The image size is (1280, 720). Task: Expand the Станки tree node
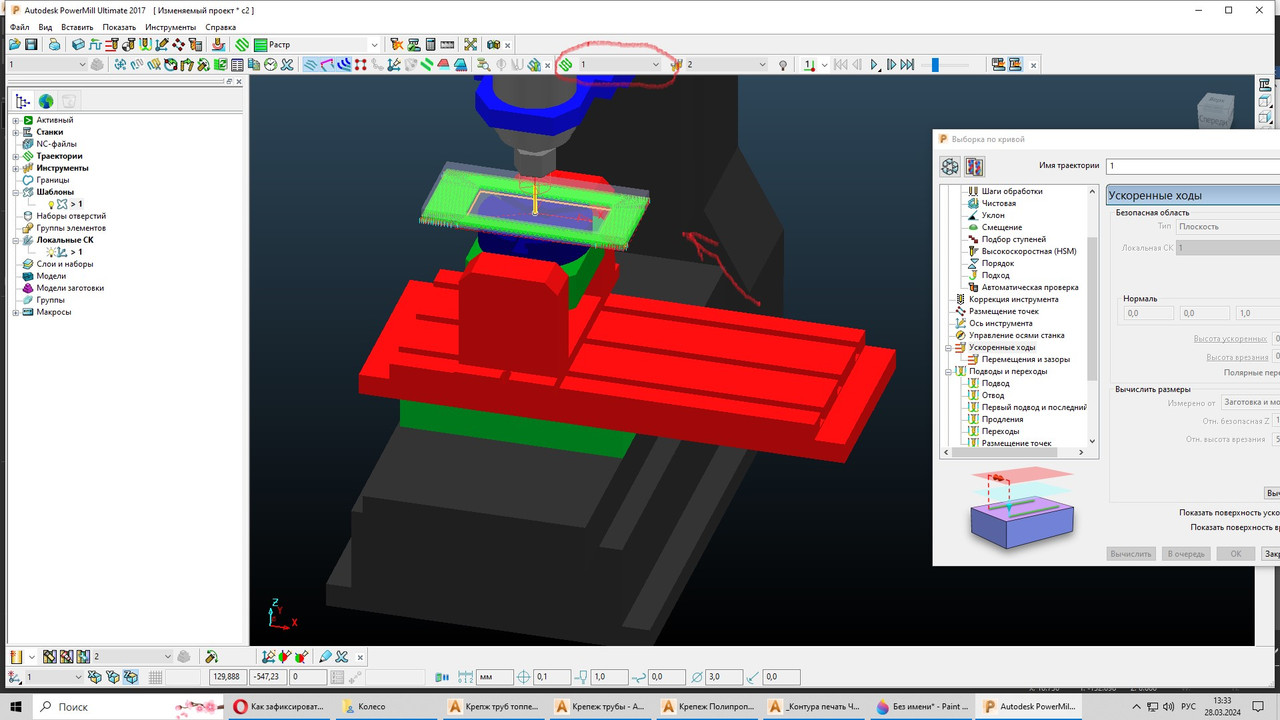16,132
